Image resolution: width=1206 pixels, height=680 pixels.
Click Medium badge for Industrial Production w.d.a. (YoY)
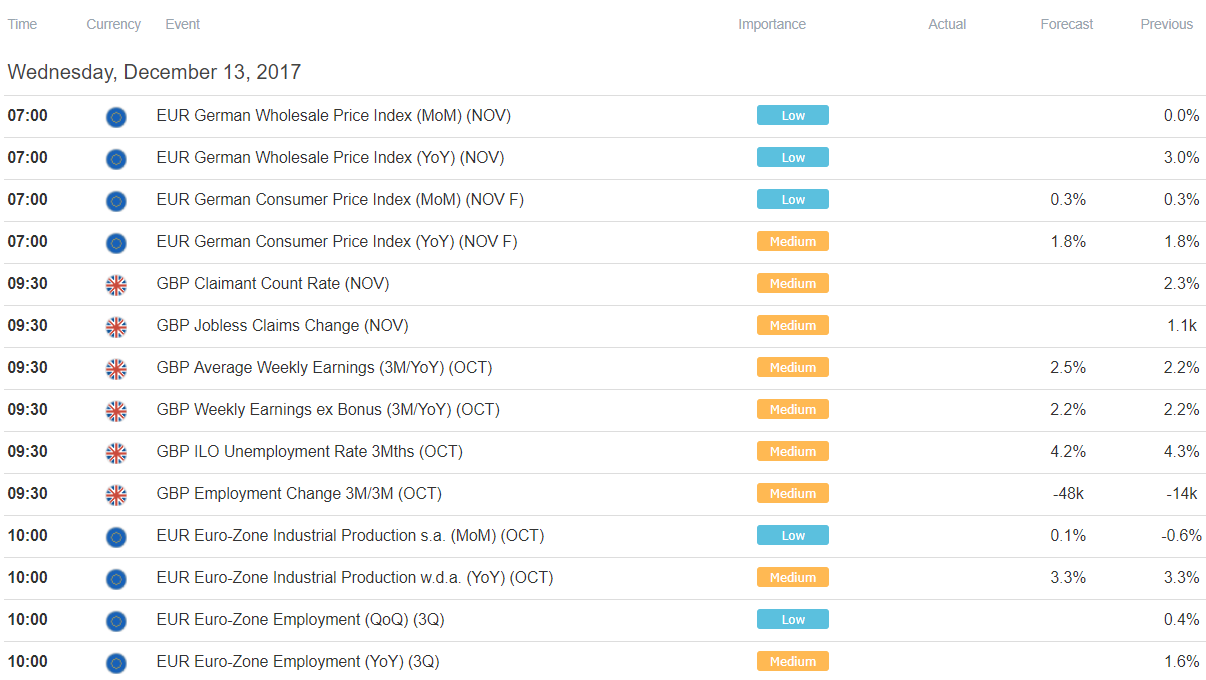pyautogui.click(x=793, y=578)
